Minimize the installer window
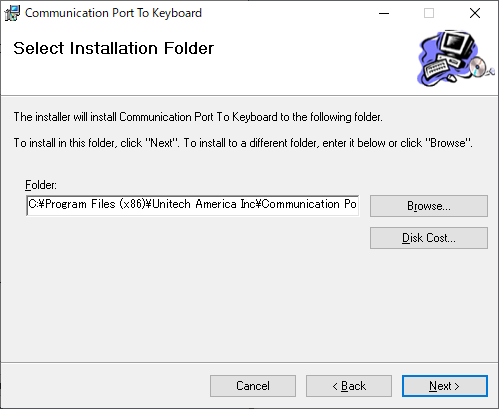Viewport: 499px width, 409px height. tap(384, 13)
